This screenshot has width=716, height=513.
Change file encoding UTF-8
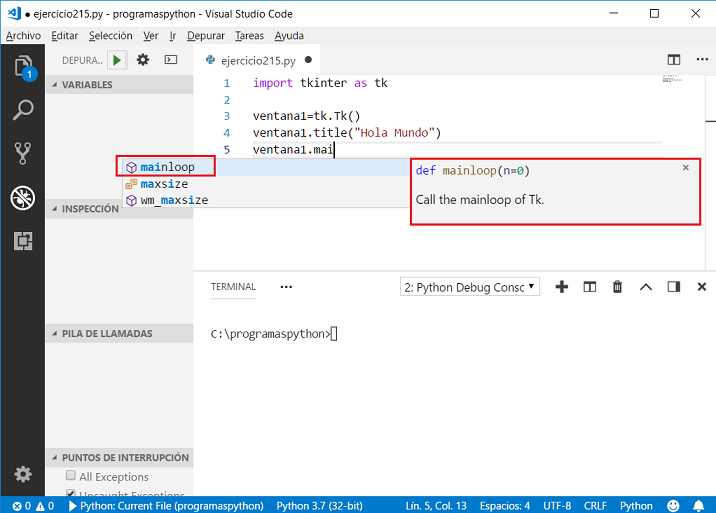pyautogui.click(x=557, y=506)
